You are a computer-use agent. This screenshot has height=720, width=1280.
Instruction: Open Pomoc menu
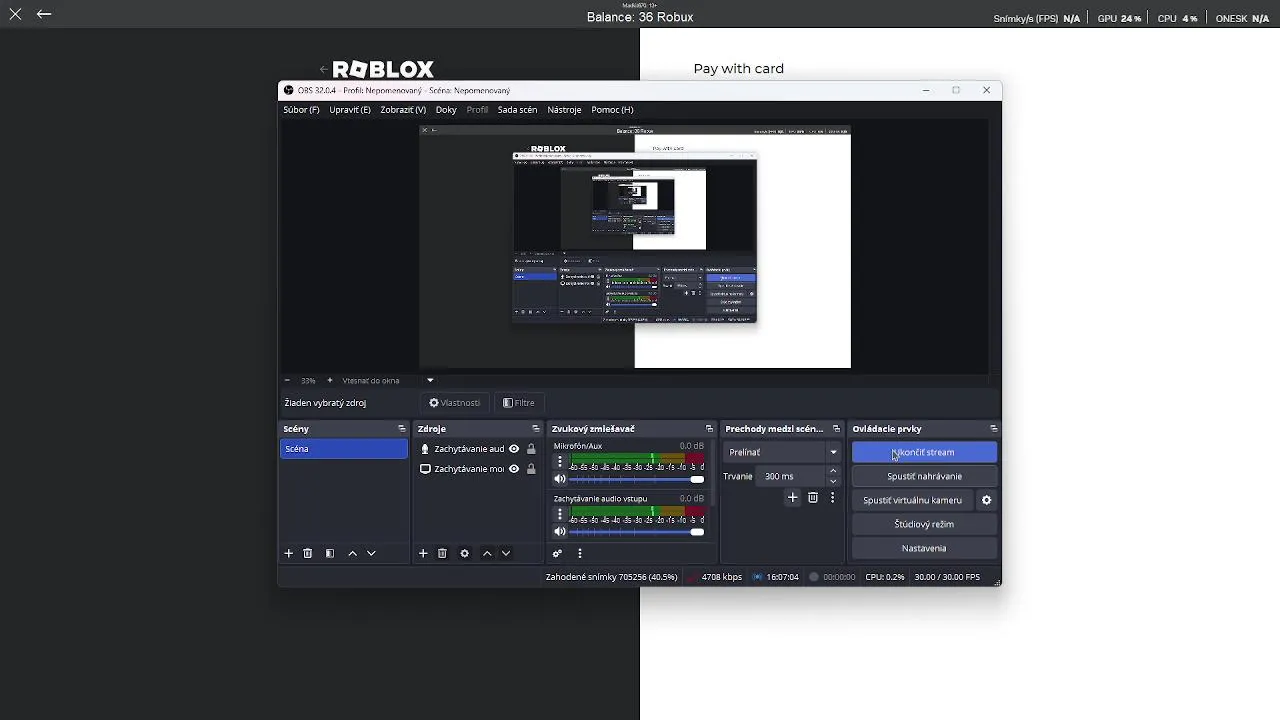pyautogui.click(x=612, y=110)
